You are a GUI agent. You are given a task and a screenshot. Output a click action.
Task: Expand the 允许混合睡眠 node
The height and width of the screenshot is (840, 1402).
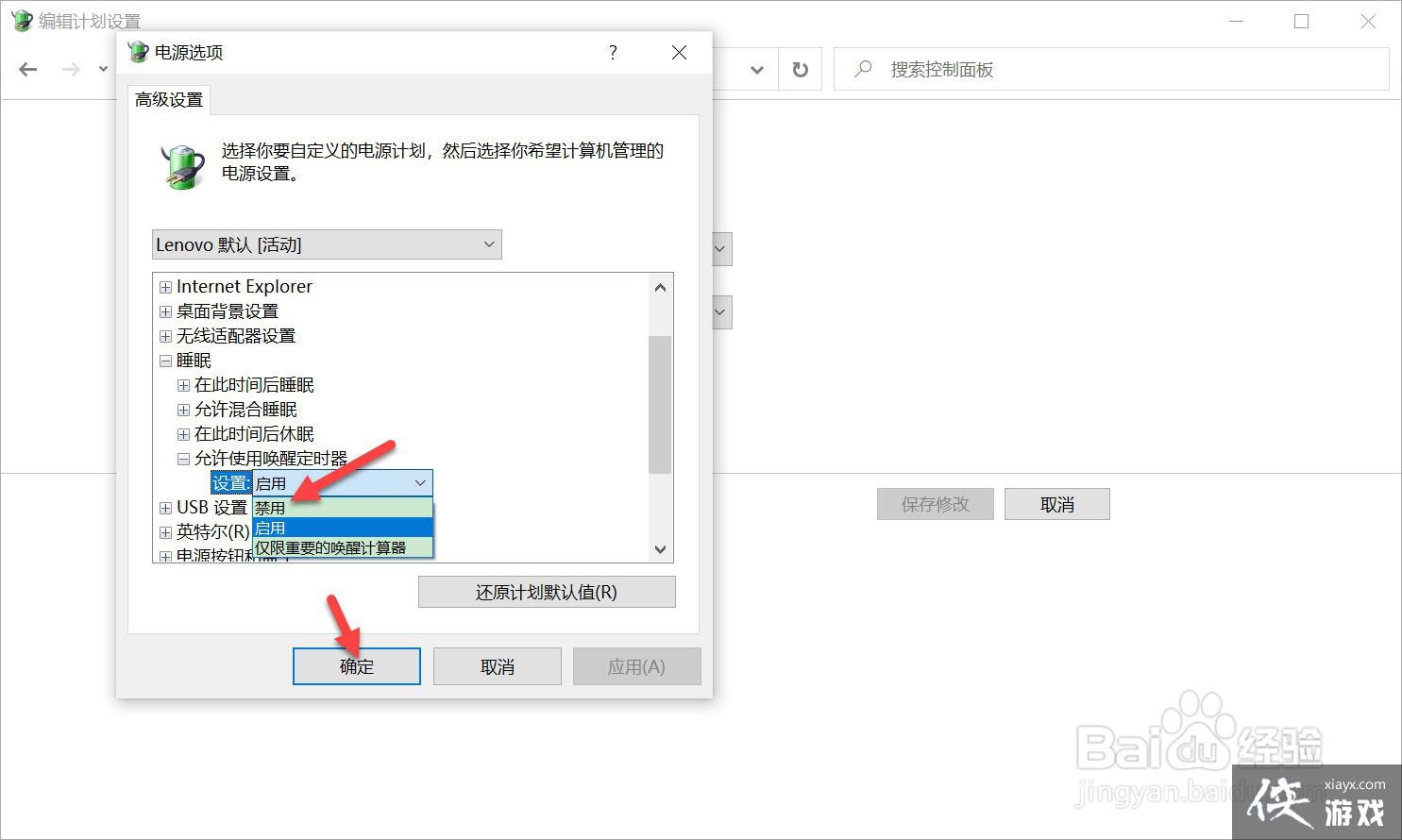(183, 410)
